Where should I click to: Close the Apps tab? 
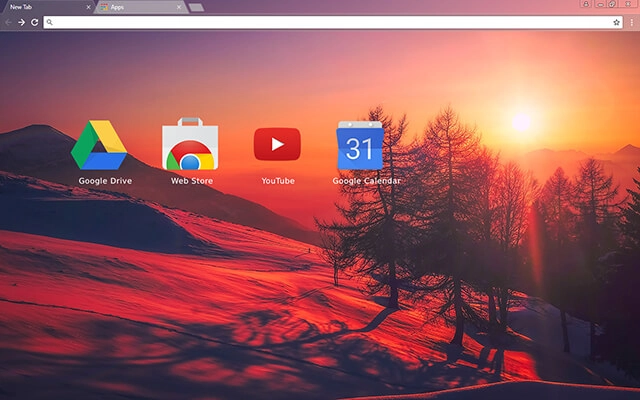(x=179, y=7)
